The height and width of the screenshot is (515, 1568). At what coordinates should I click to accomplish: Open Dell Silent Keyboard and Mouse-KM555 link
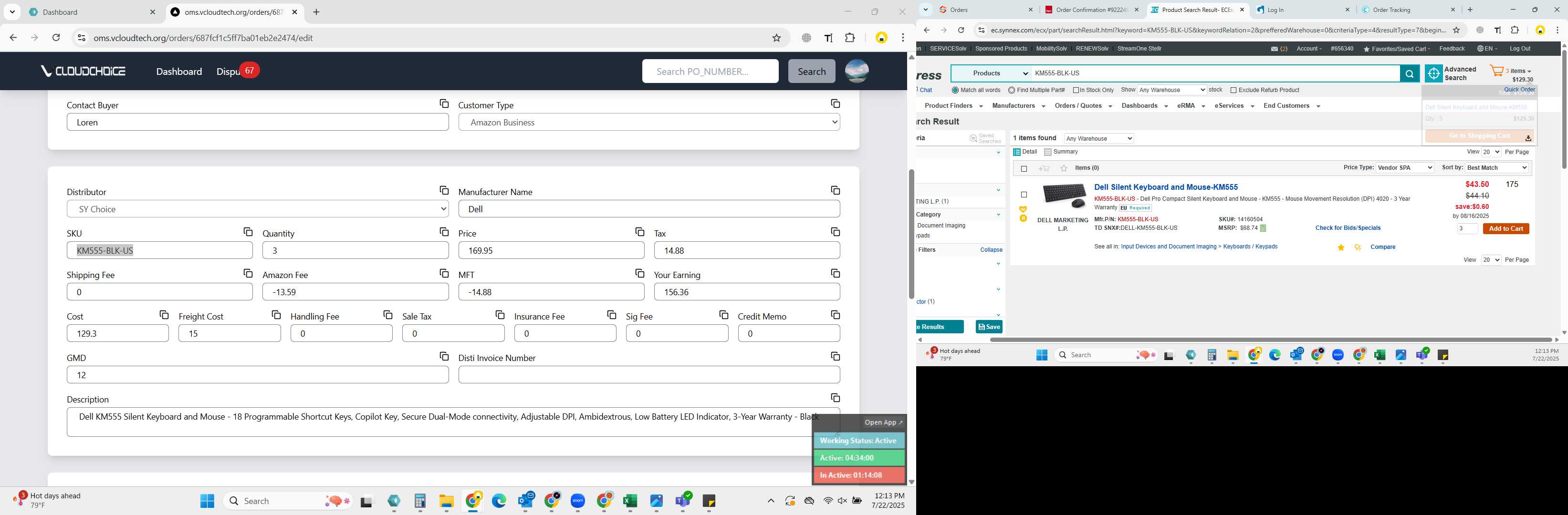click(1166, 187)
